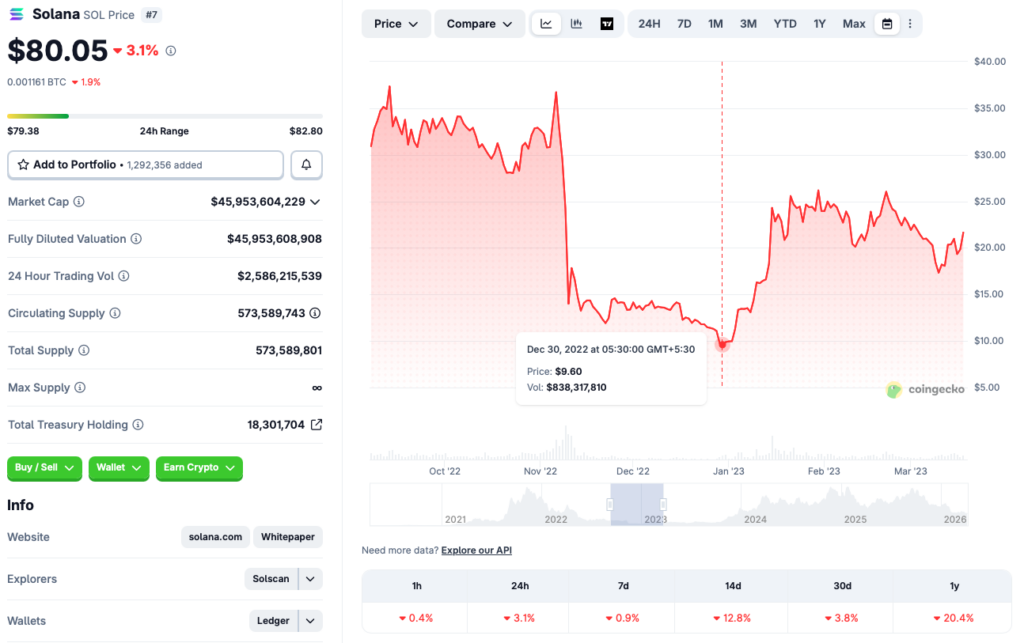
Task: Add Solana to Portfolio
Action: [x=145, y=164]
